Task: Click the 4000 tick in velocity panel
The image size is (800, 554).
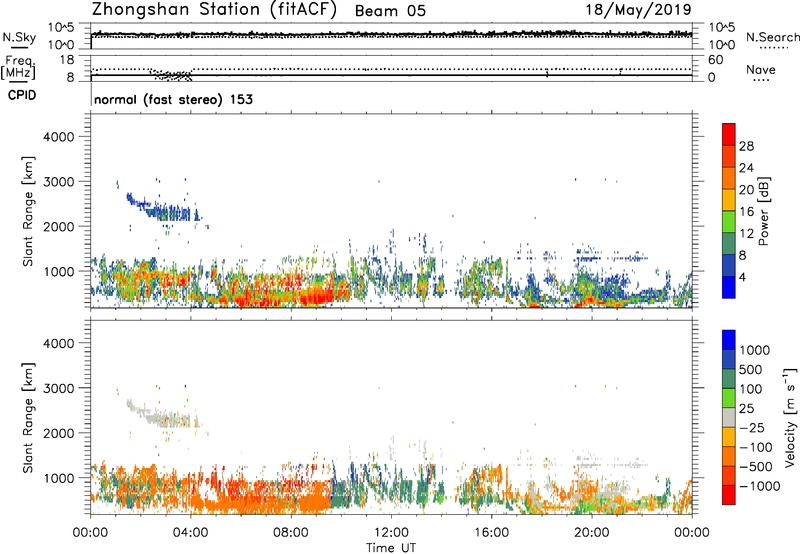Action: tap(59, 343)
